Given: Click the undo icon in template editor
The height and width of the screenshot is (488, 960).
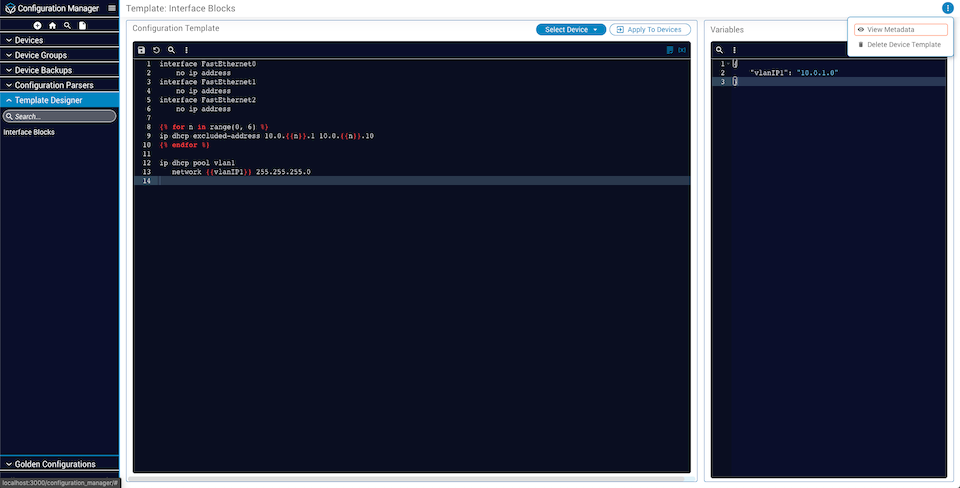Looking at the screenshot, I should pos(156,49).
